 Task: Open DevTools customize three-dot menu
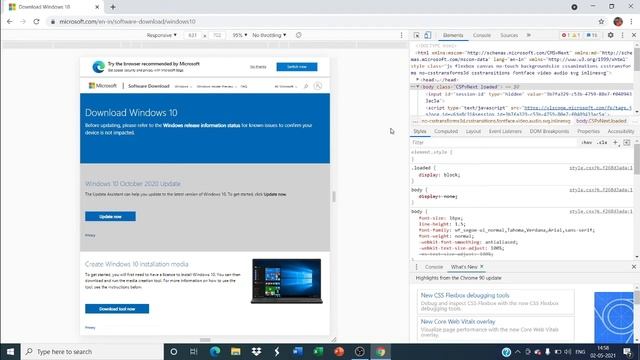tap(622, 36)
